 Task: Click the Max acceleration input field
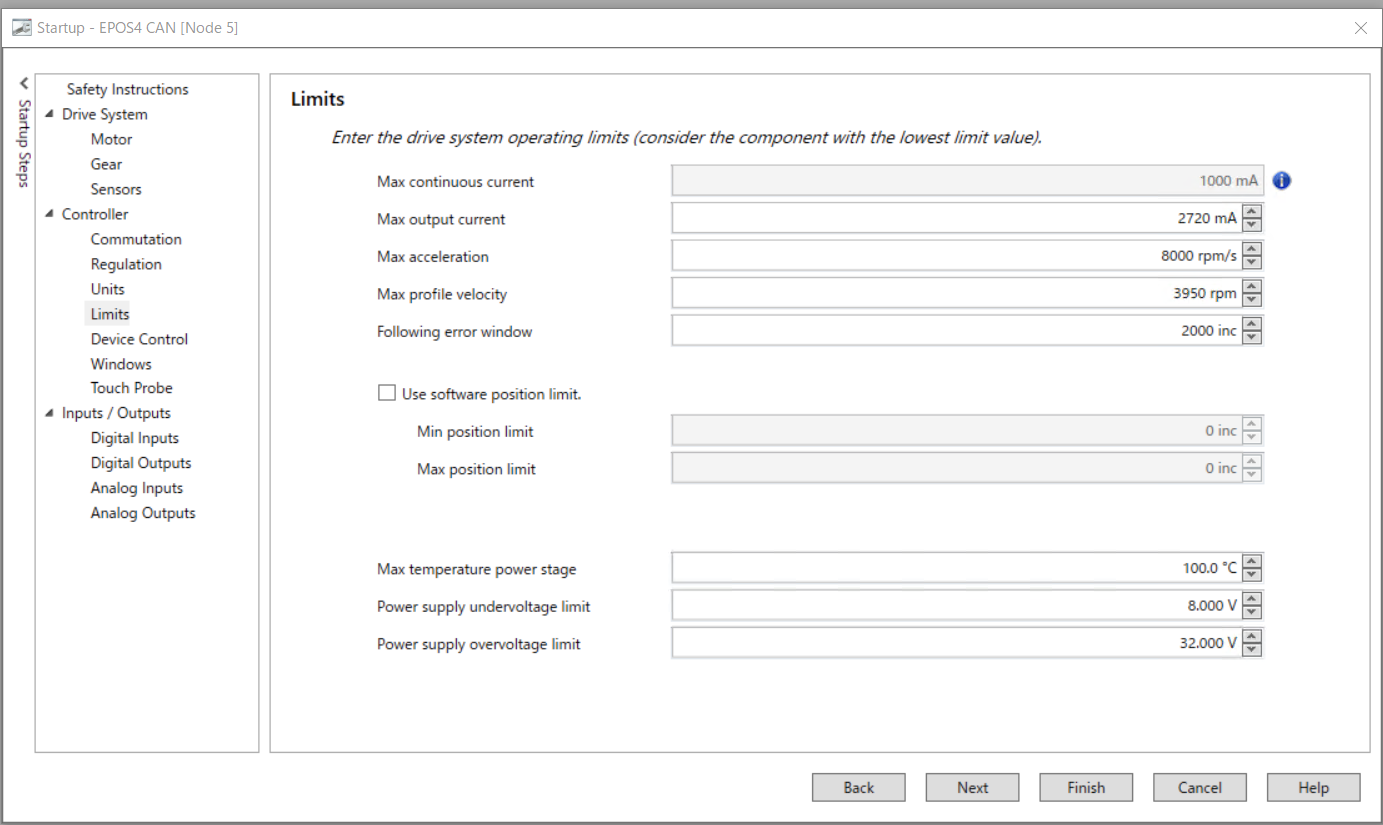(x=957, y=256)
